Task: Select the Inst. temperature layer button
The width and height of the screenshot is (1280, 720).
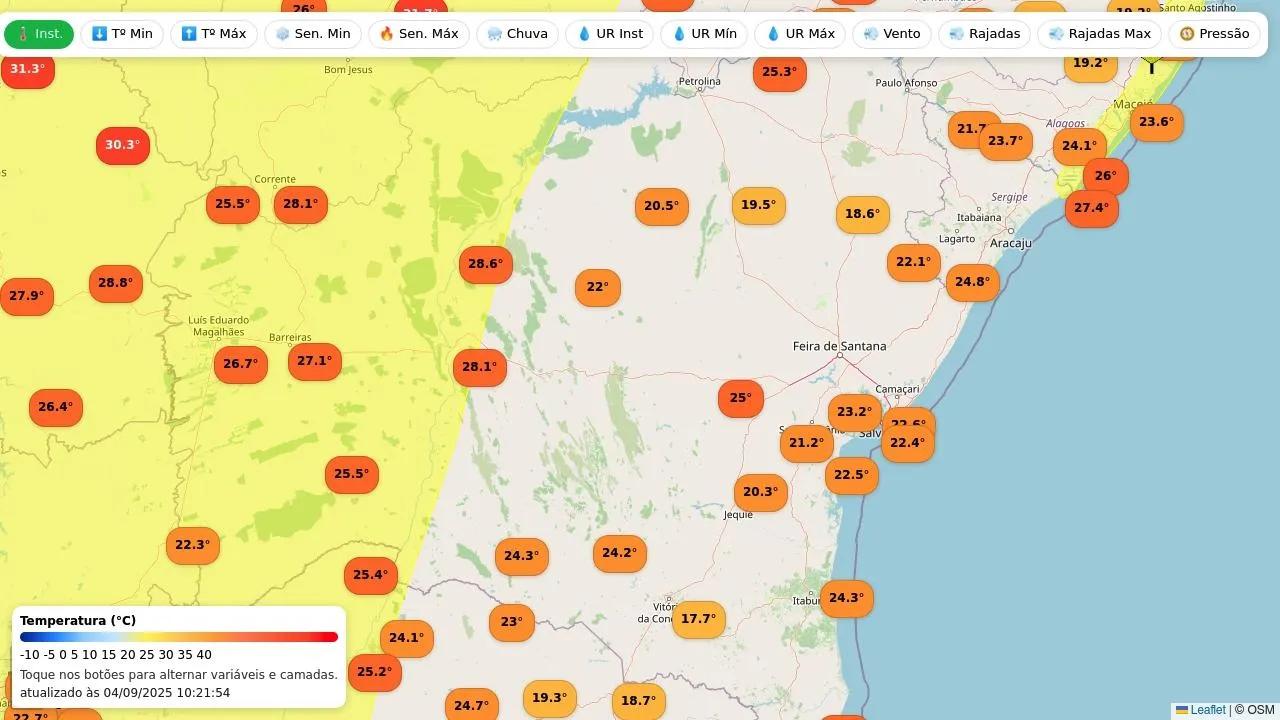Action: pyautogui.click(x=39, y=34)
